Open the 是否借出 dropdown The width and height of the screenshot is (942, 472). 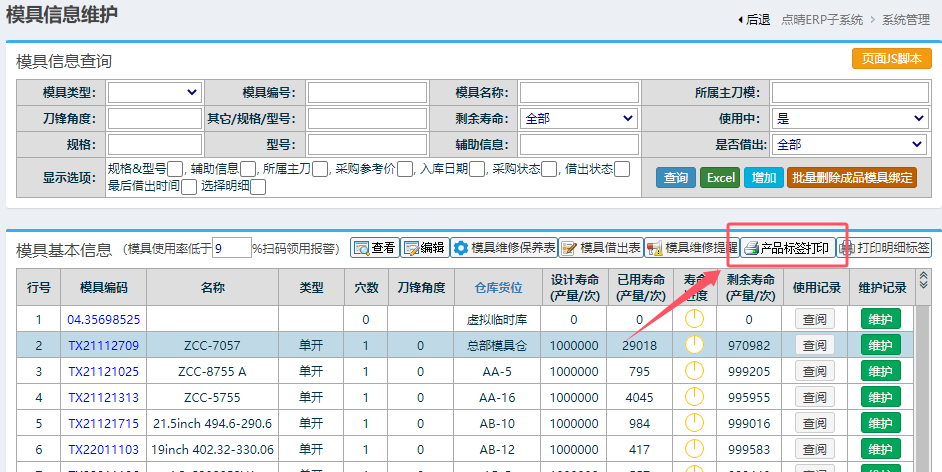851,144
